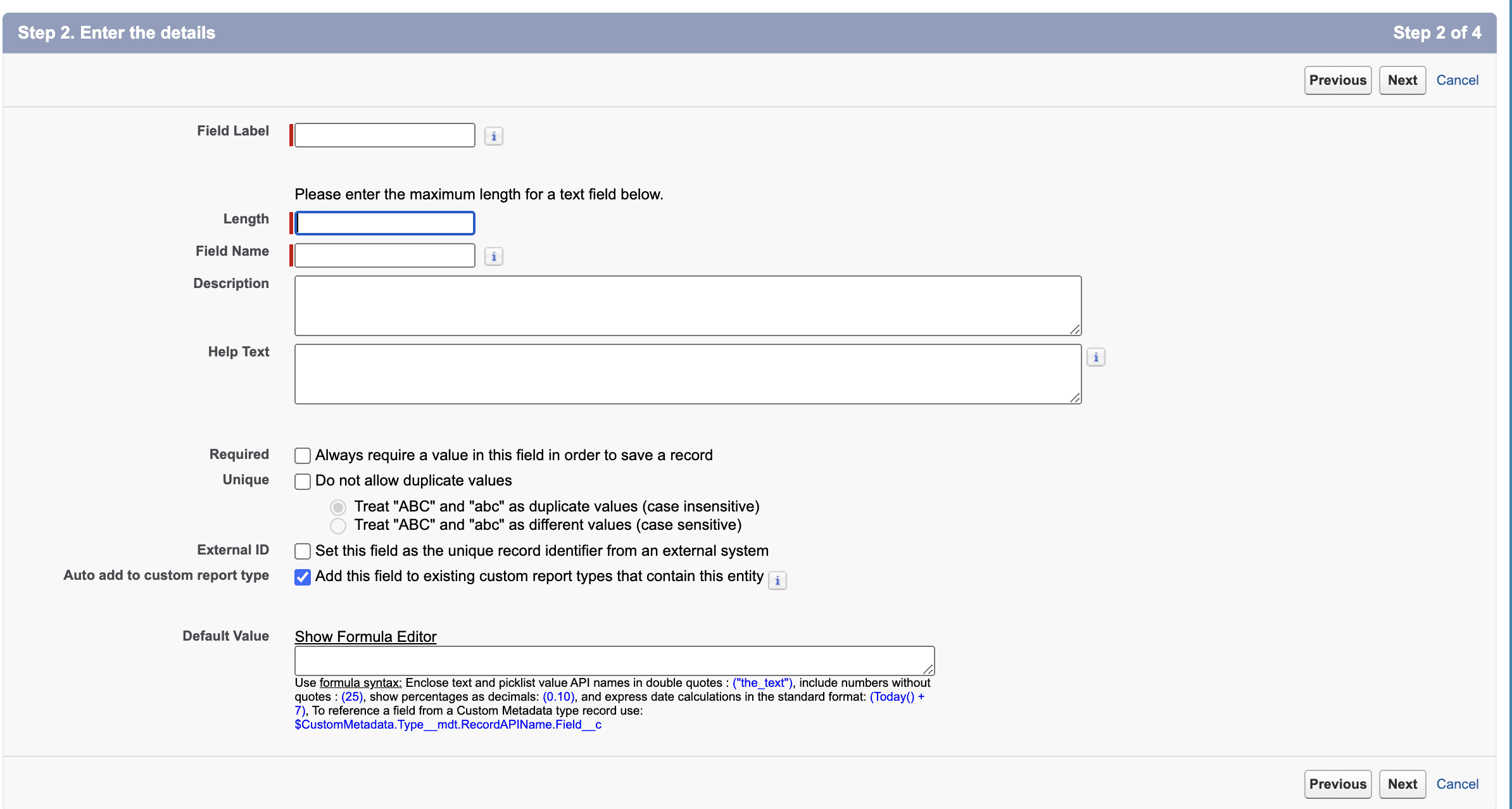Grab the Help Text textarea resize handle
Image resolution: width=1512 pixels, height=809 pixels.
point(1075,398)
